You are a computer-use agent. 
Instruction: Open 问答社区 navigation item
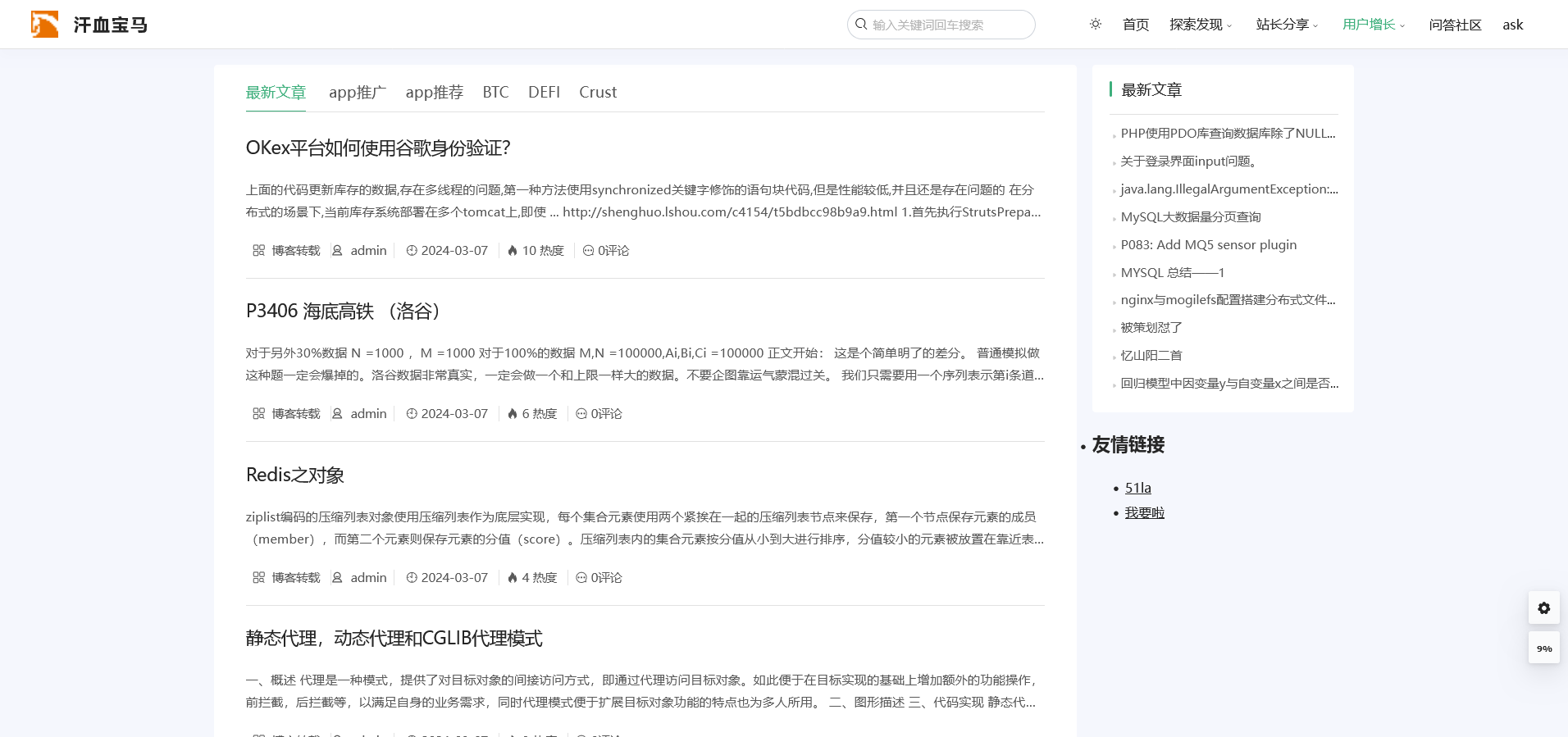pos(1456,25)
